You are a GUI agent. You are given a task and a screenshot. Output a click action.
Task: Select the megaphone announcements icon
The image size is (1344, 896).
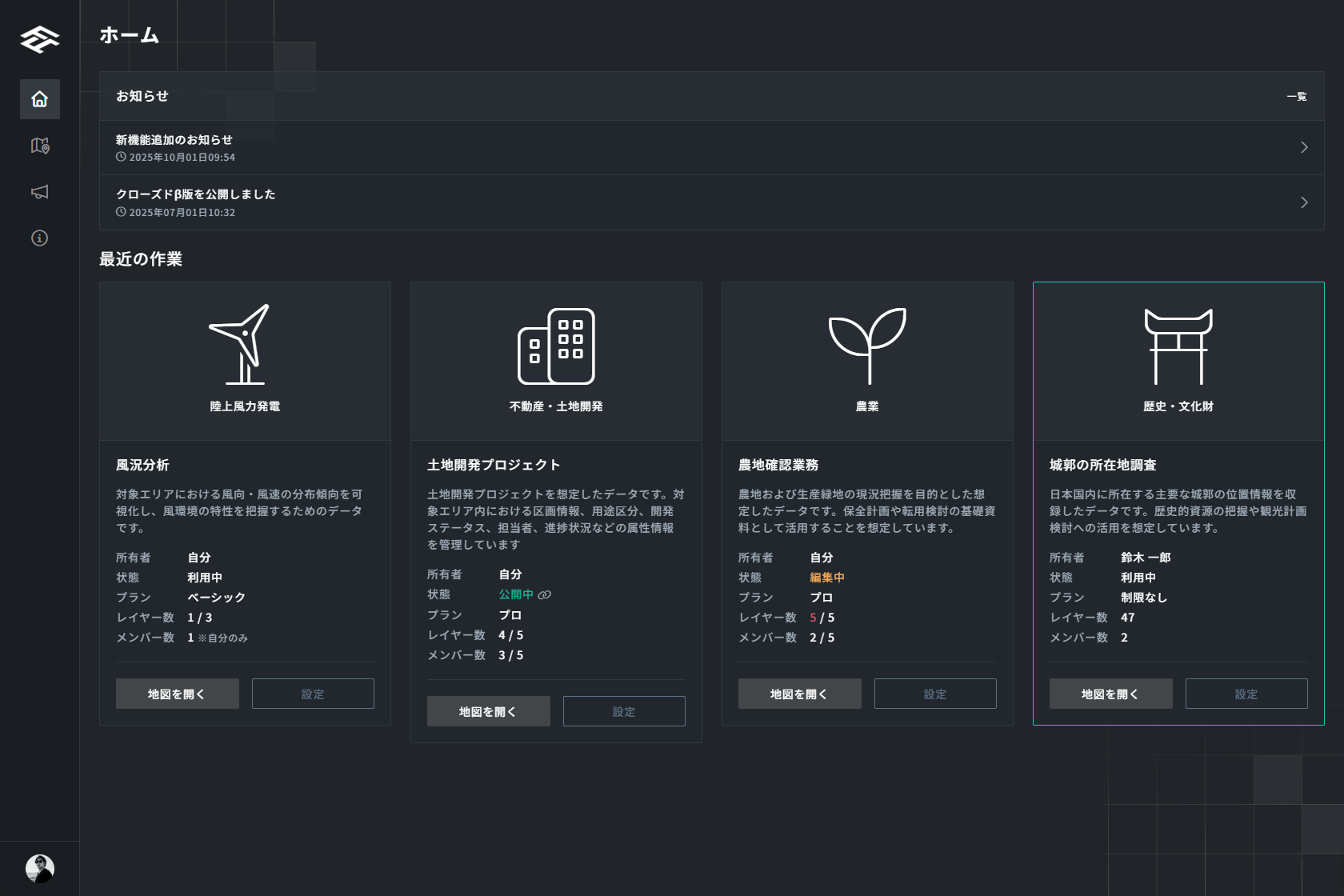pos(39,192)
